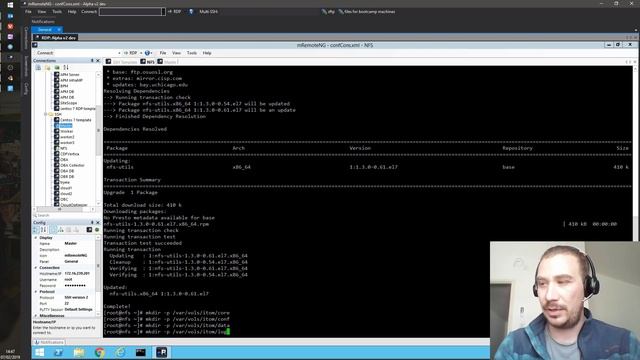Open the outer mRemoteNG File menu
The width and height of the screenshot is (640, 360).
point(28,11)
